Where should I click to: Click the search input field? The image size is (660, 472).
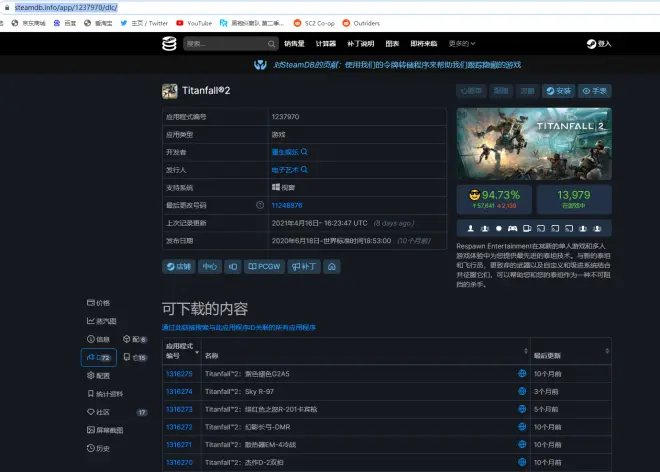pos(229,44)
